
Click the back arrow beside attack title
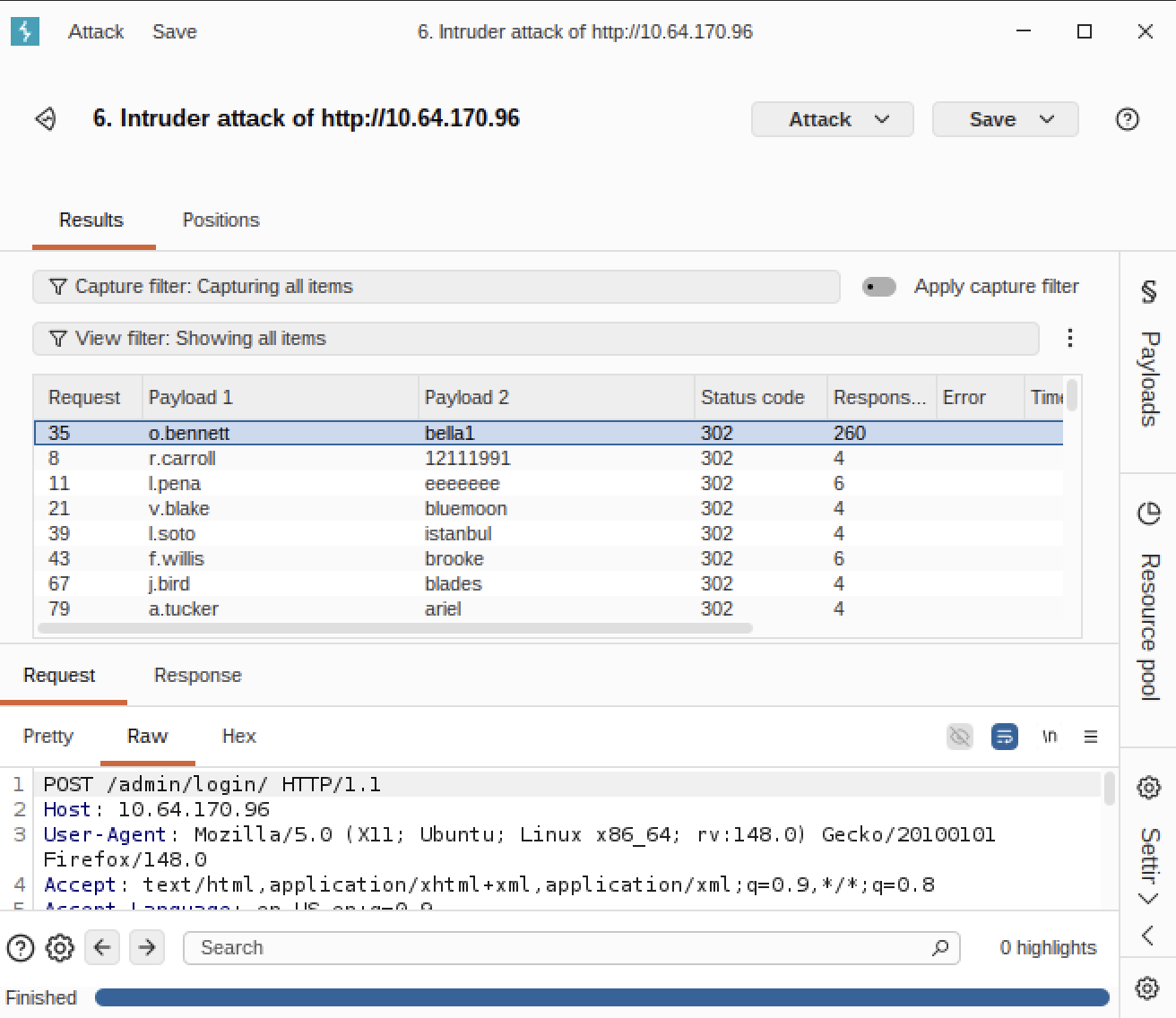click(46, 118)
